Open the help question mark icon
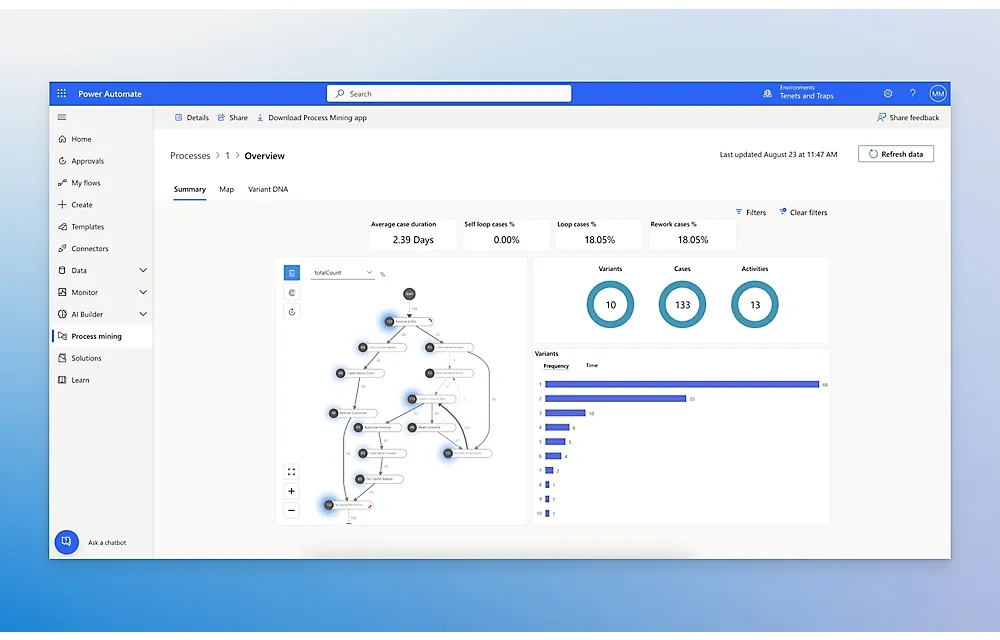Image resolution: width=1000 pixels, height=640 pixels. point(913,93)
